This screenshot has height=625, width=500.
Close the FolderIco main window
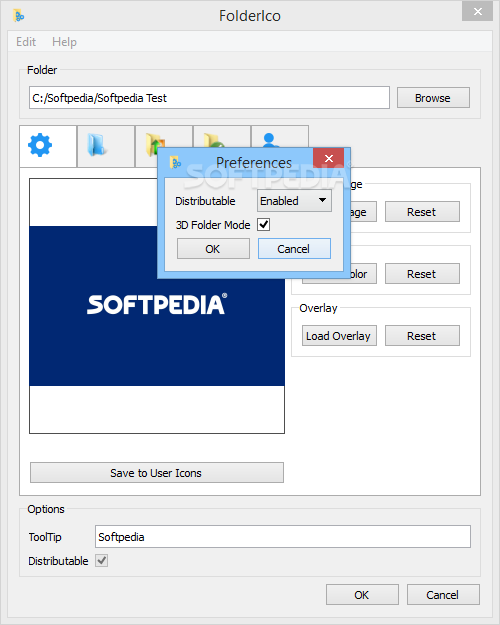(x=477, y=12)
